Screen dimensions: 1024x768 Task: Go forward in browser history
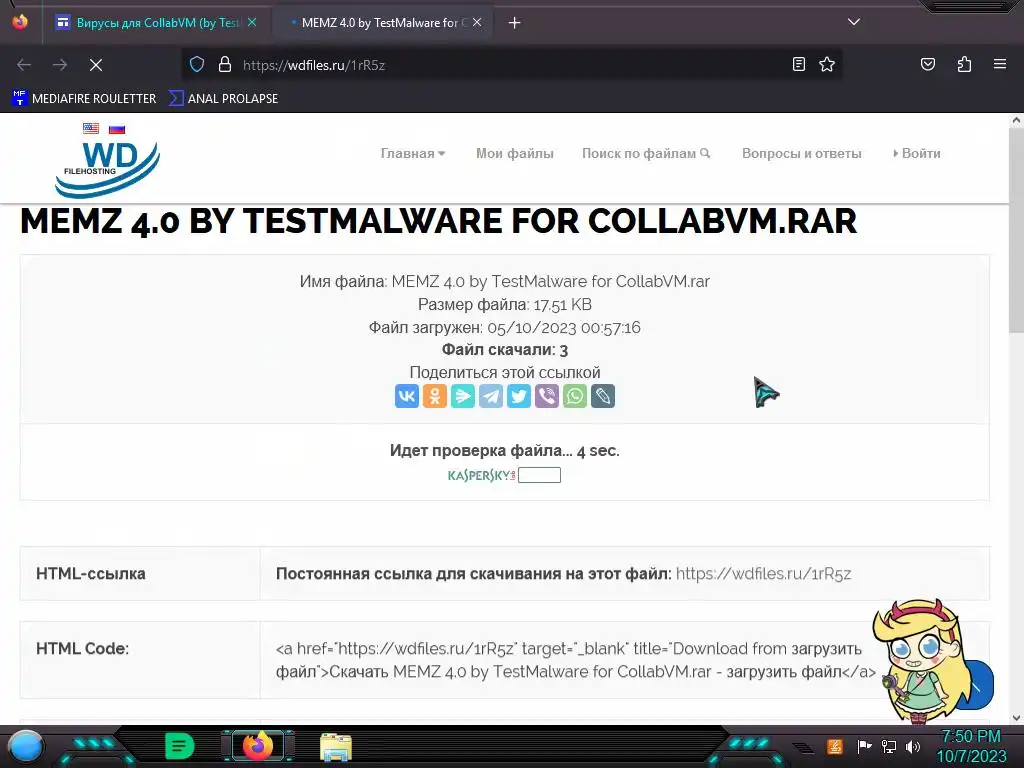pos(60,65)
